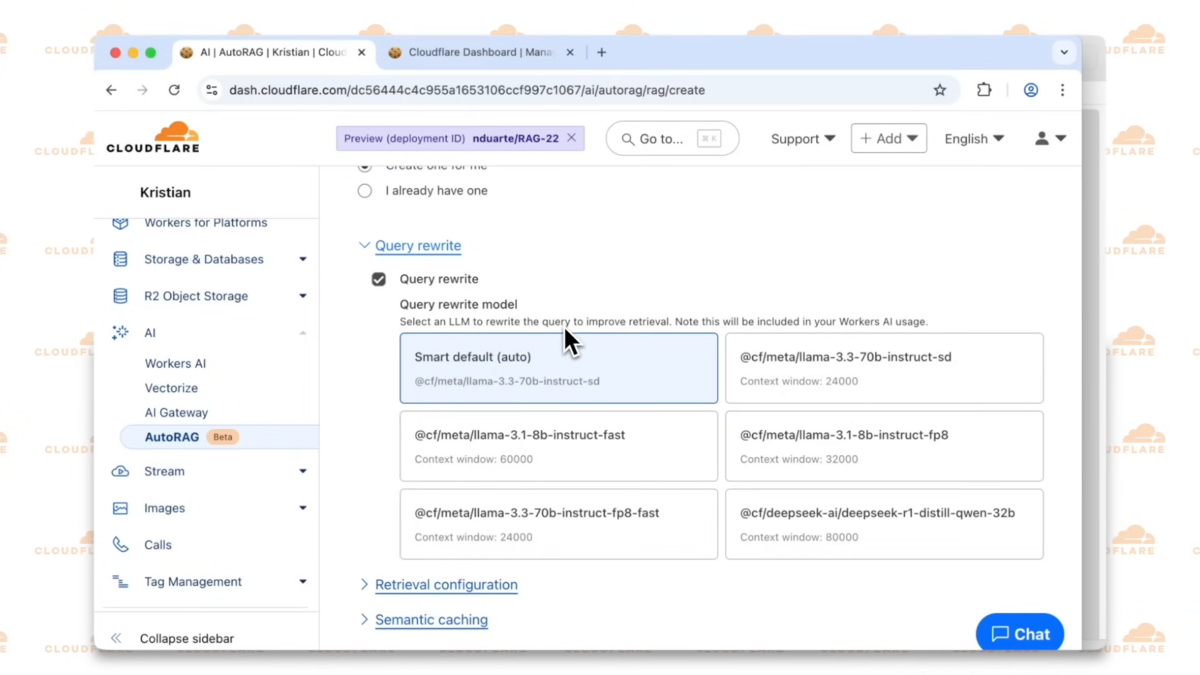Expand the Images submenu arrow
This screenshot has width=1200, height=675.
point(302,508)
